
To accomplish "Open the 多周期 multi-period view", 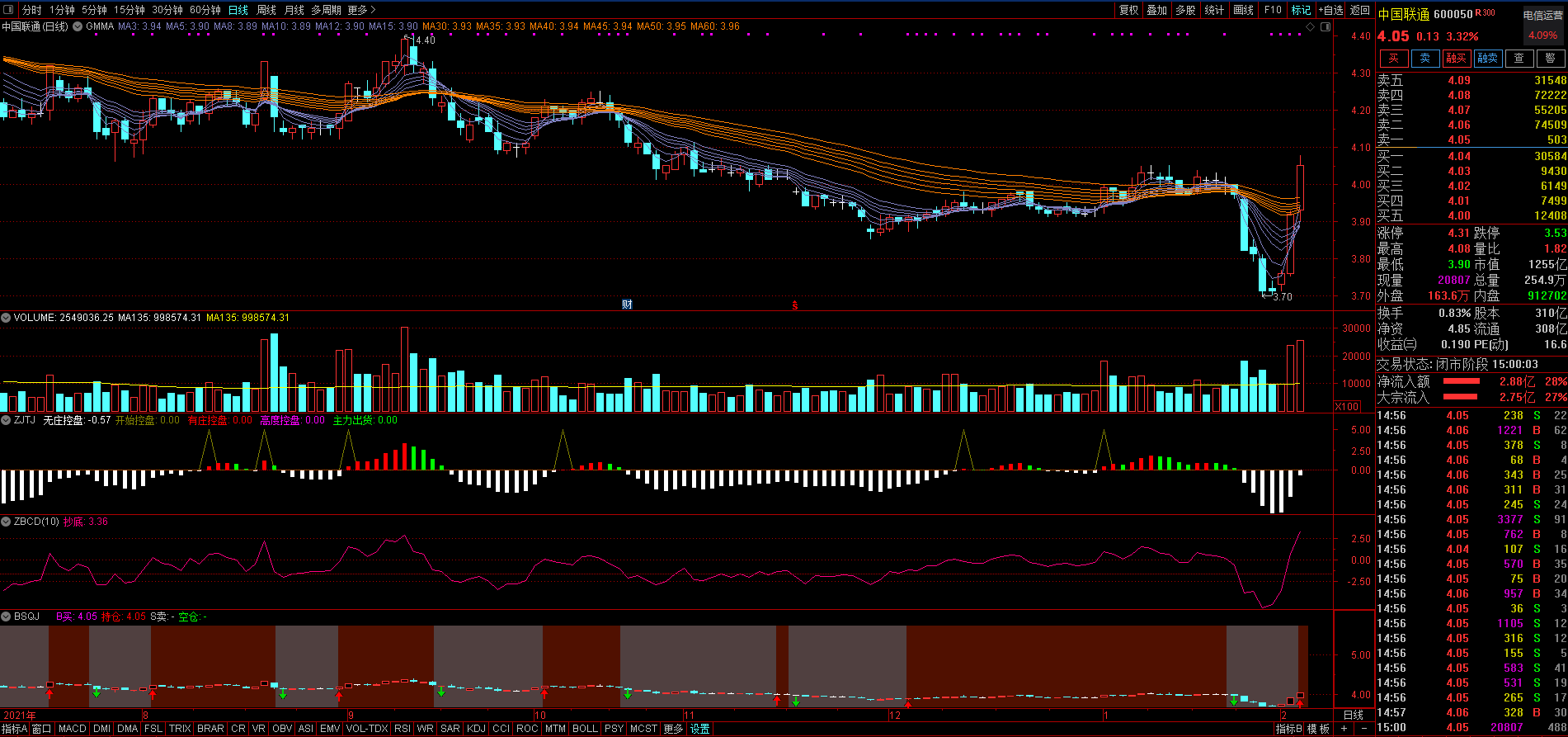I will click(x=326, y=10).
